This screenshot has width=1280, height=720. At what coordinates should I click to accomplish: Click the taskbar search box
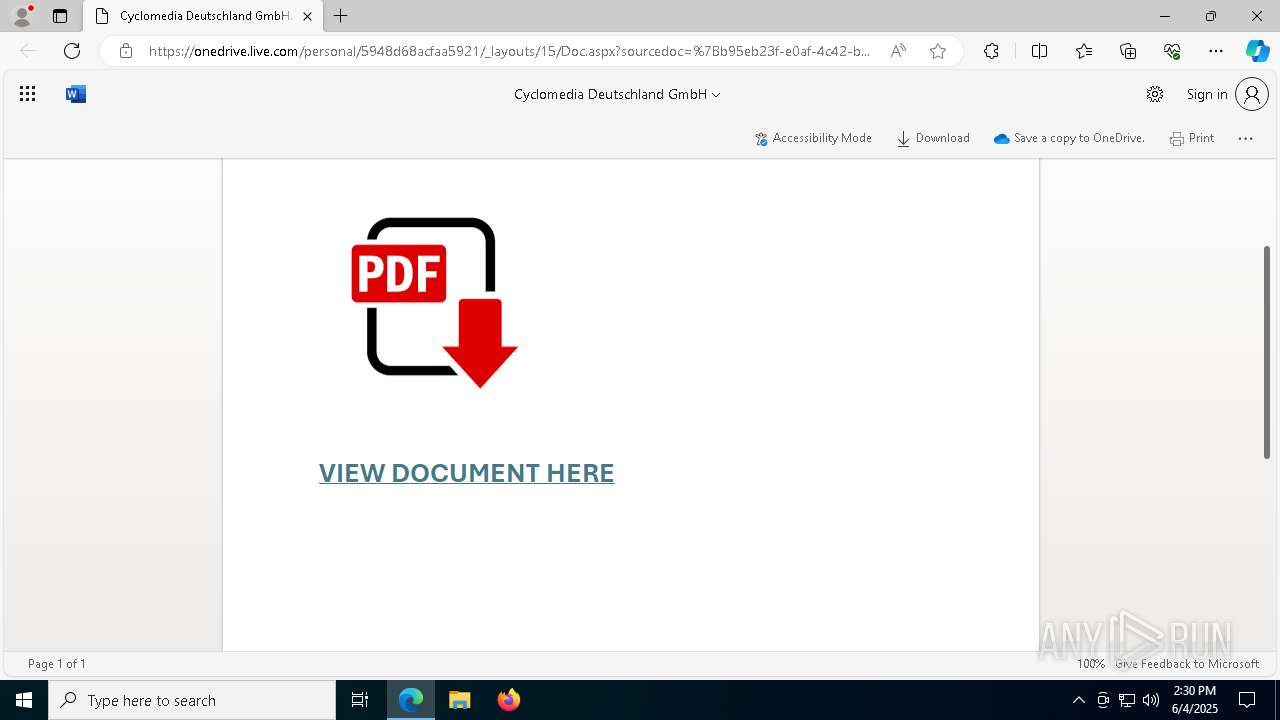pos(192,700)
